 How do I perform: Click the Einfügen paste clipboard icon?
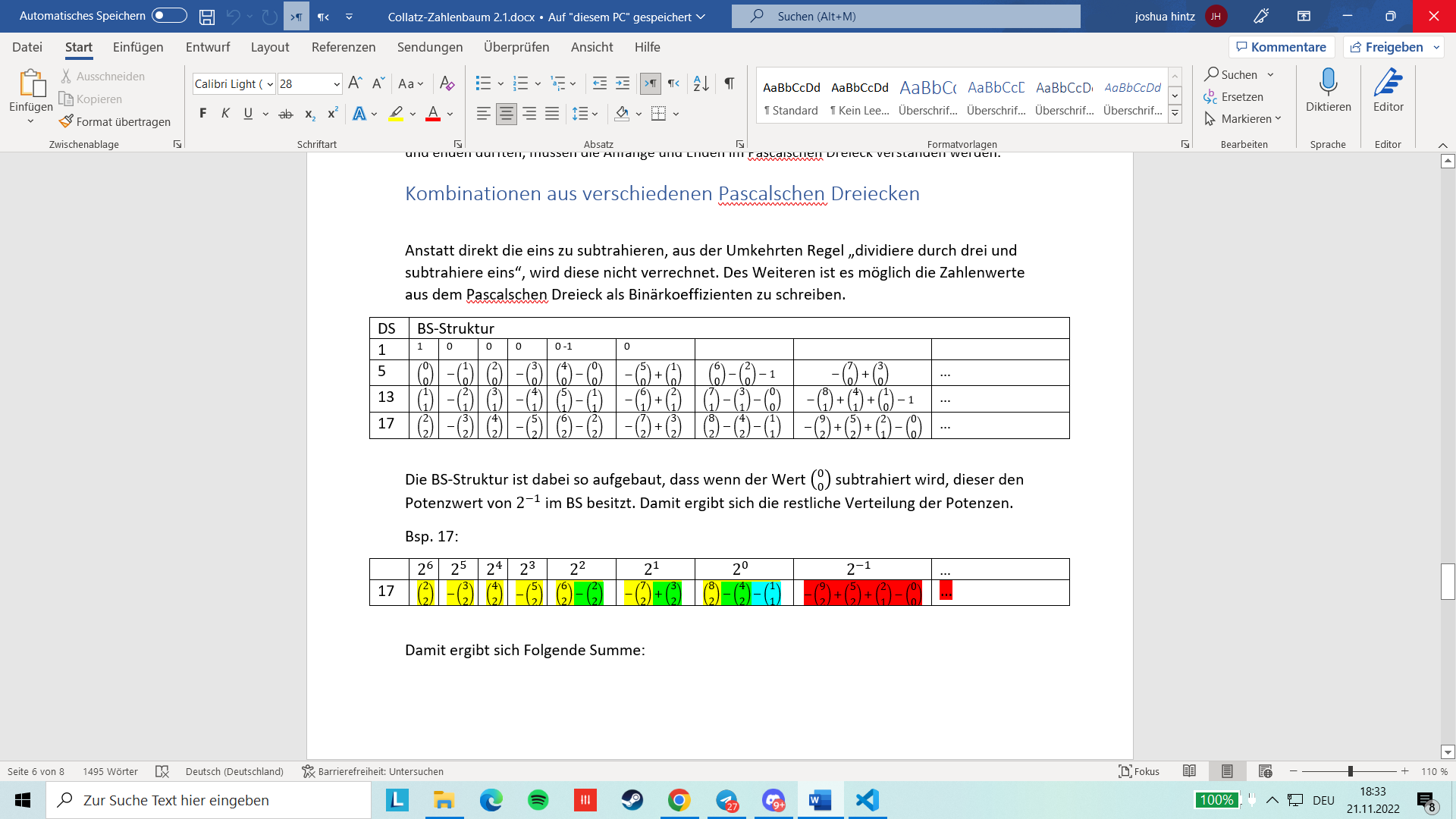(31, 83)
